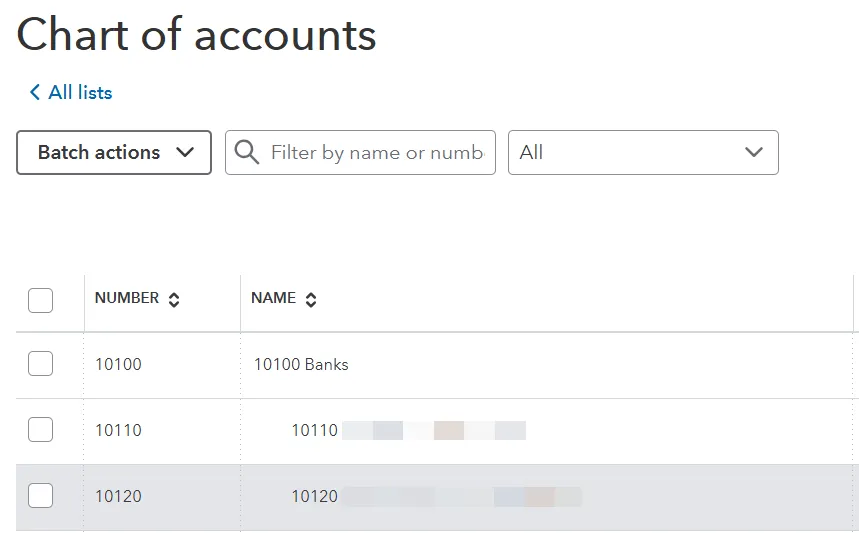Check the box for account 10100
Image resolution: width=859 pixels, height=533 pixels.
(x=40, y=364)
